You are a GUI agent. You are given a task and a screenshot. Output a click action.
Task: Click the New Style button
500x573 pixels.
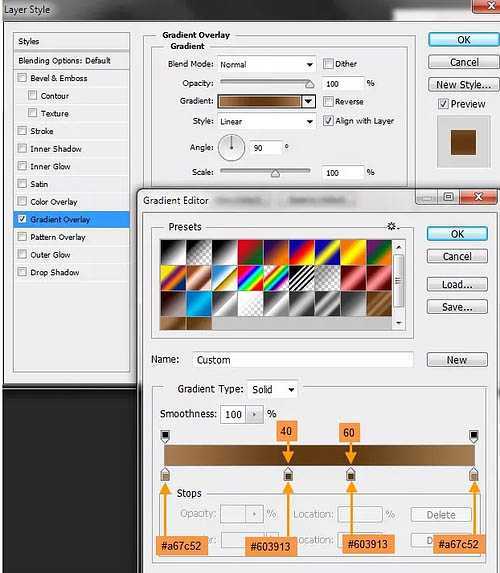(x=463, y=84)
